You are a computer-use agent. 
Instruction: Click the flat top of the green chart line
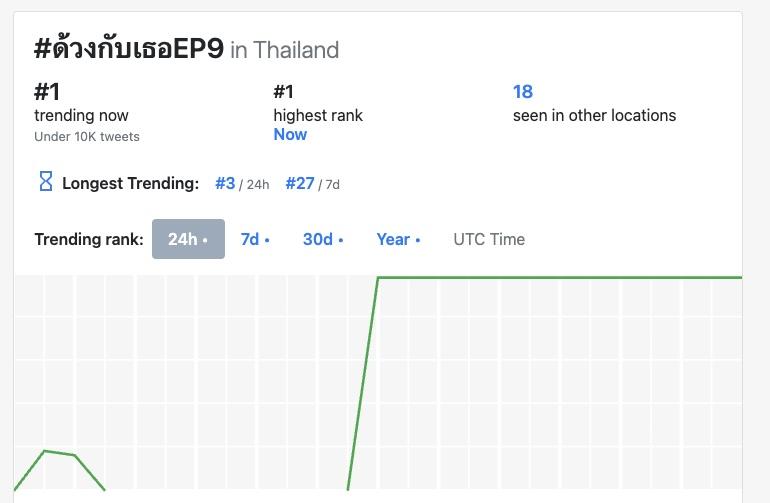[560, 277]
